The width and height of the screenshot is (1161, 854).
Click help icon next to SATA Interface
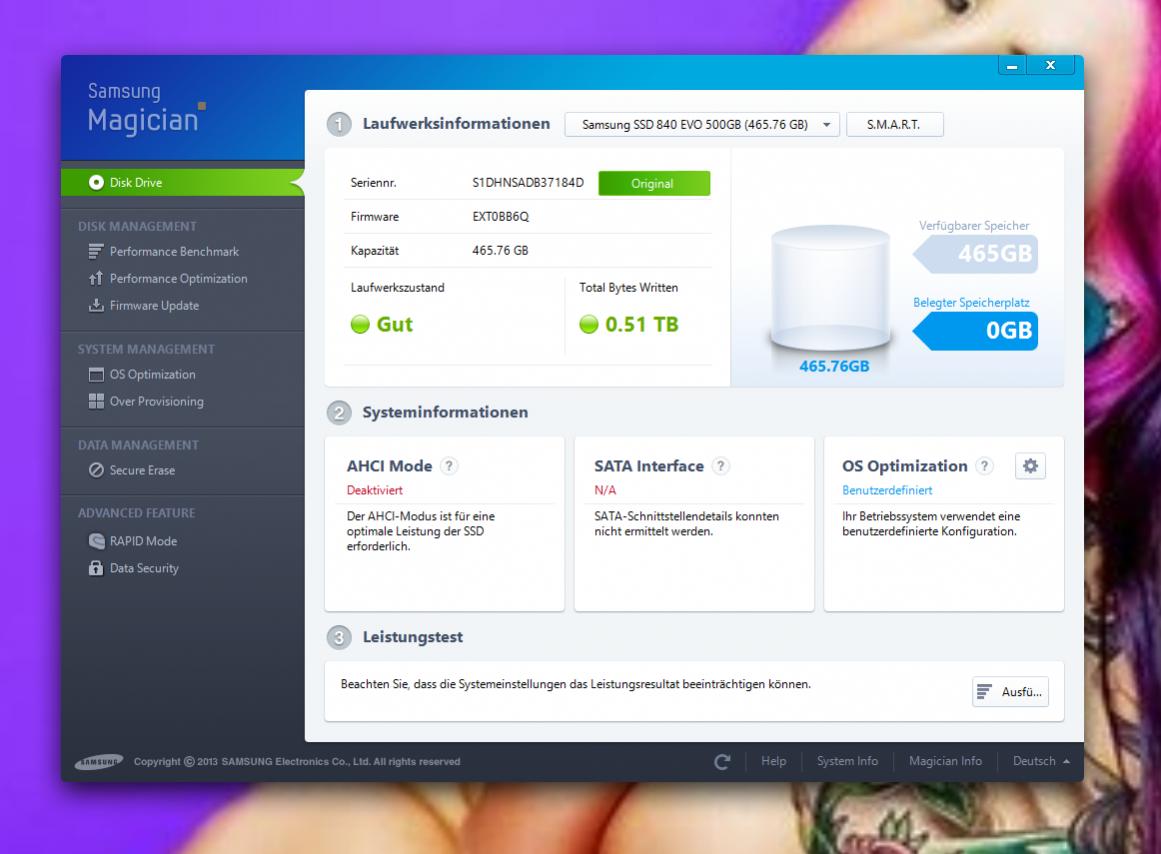(720, 466)
